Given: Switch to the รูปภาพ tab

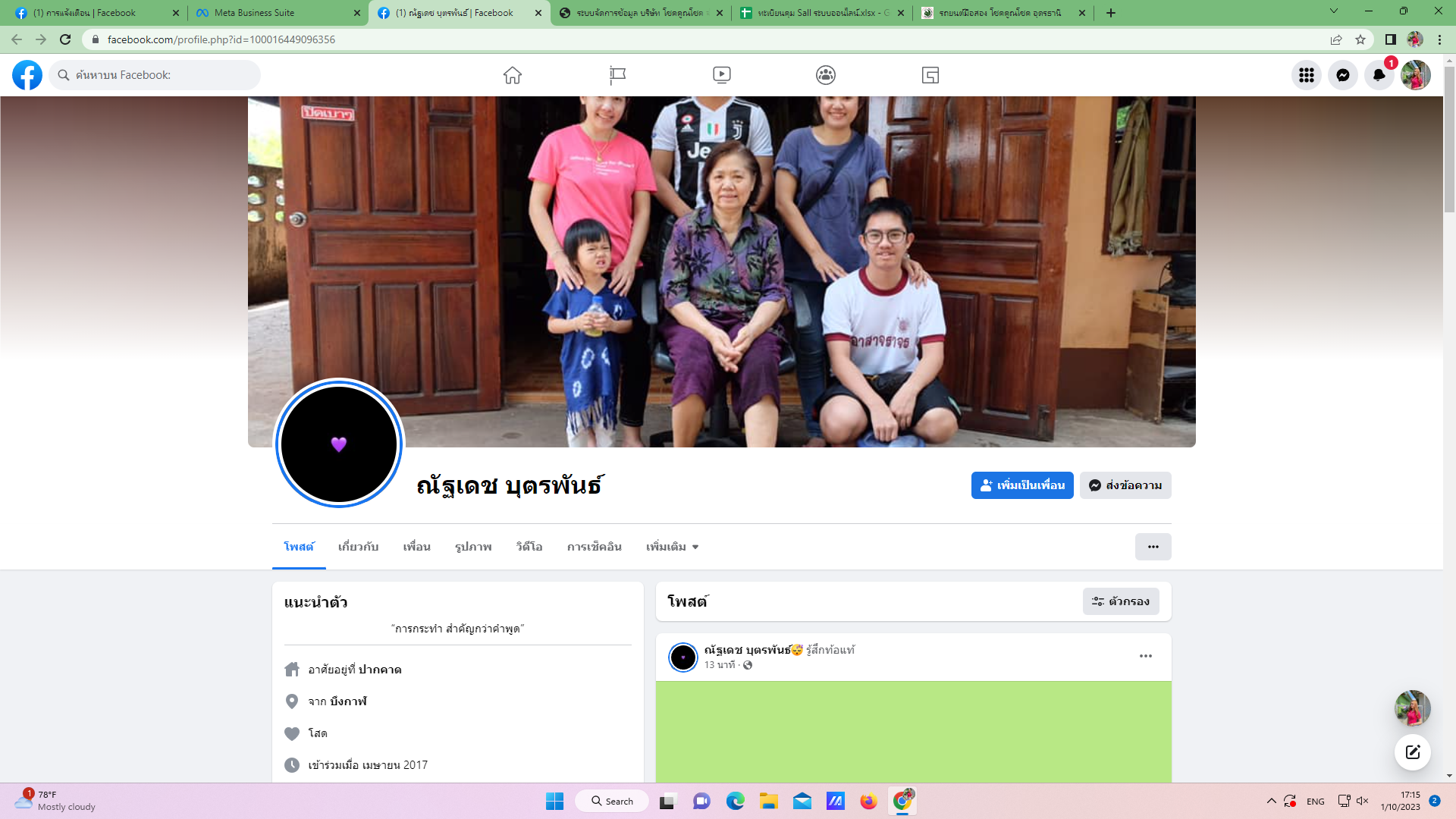Looking at the screenshot, I should click(x=473, y=547).
